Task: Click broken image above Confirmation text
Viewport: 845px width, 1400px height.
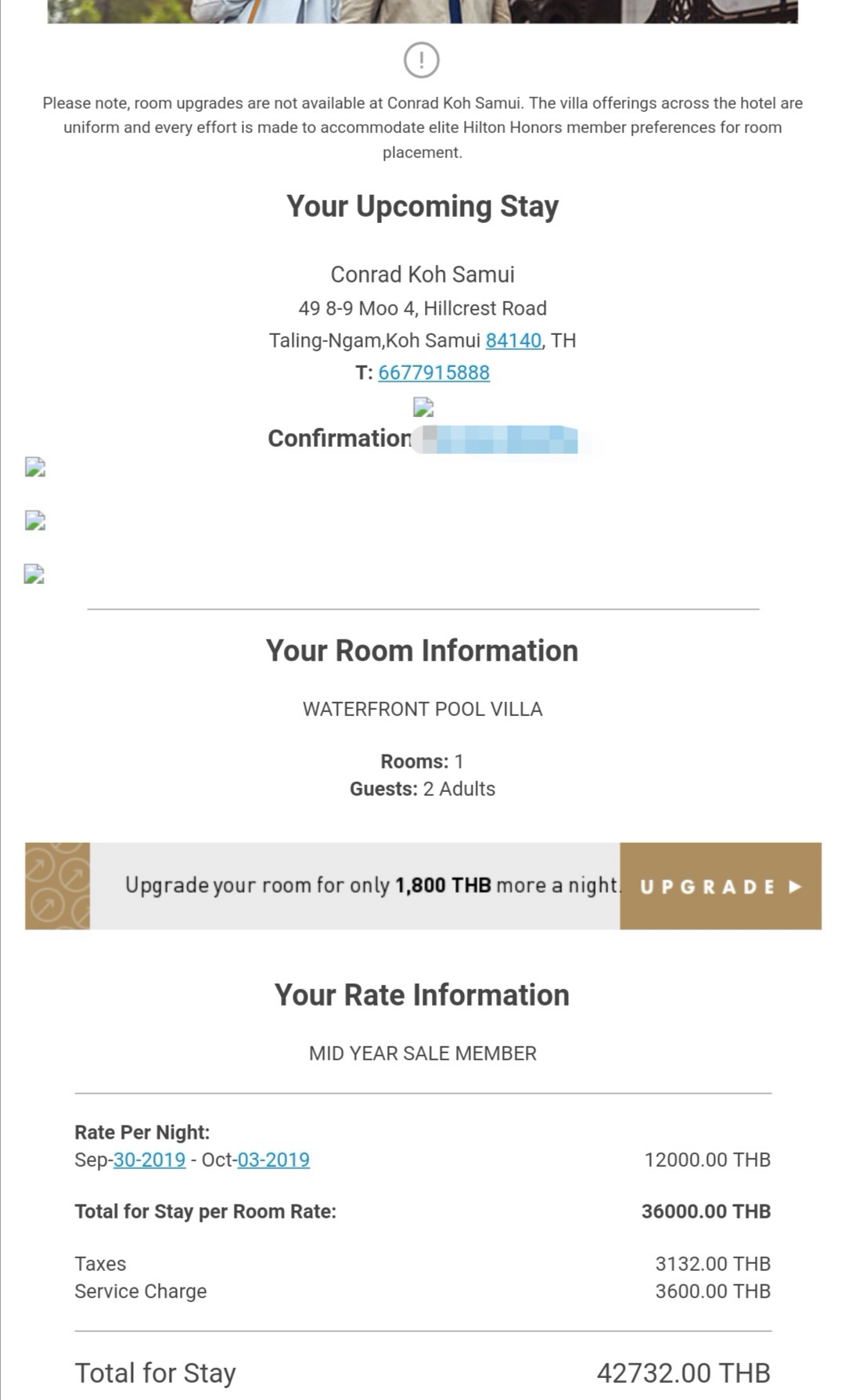Action: [423, 407]
